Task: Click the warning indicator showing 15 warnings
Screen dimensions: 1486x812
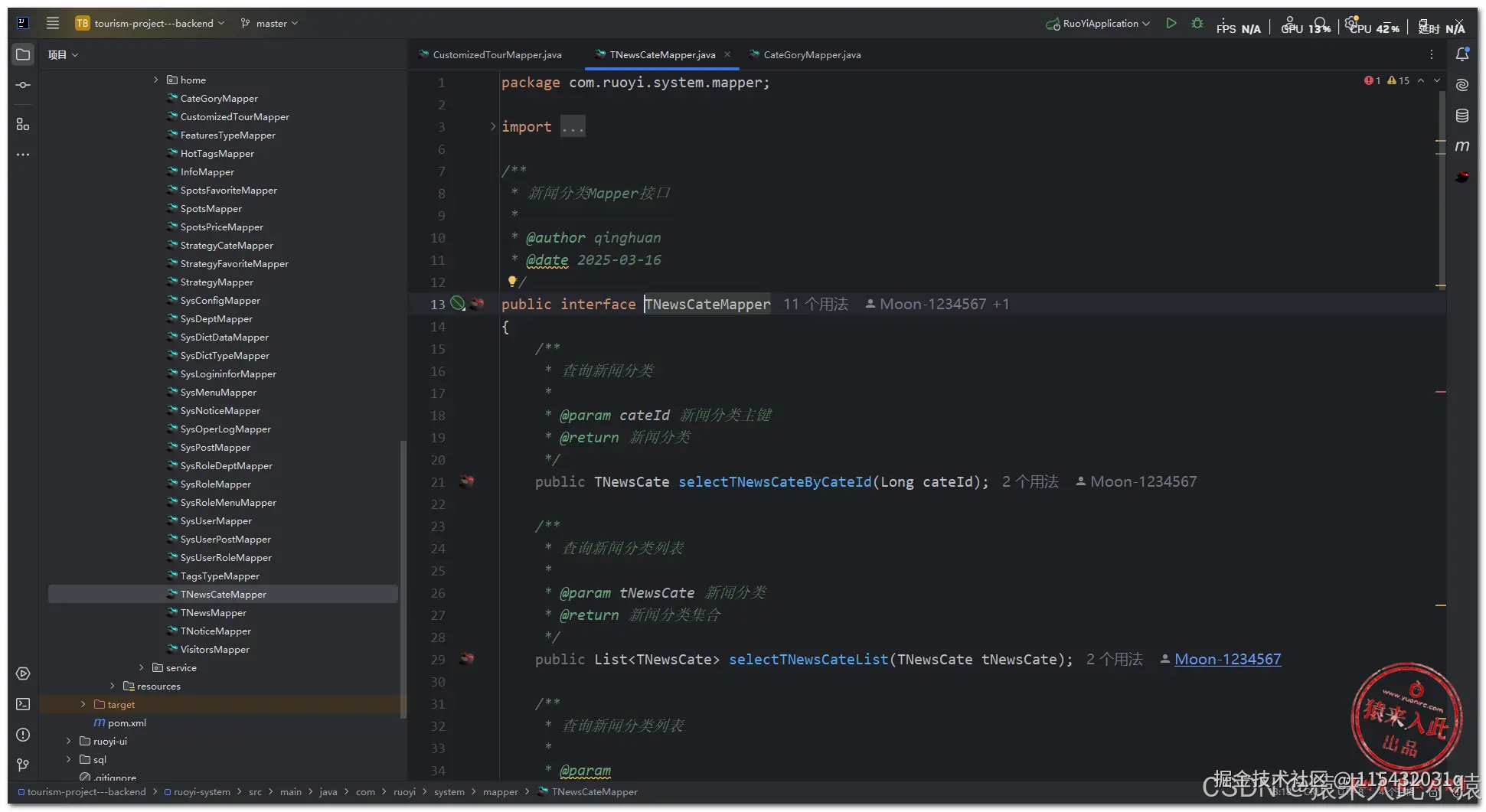Action: pos(1398,80)
